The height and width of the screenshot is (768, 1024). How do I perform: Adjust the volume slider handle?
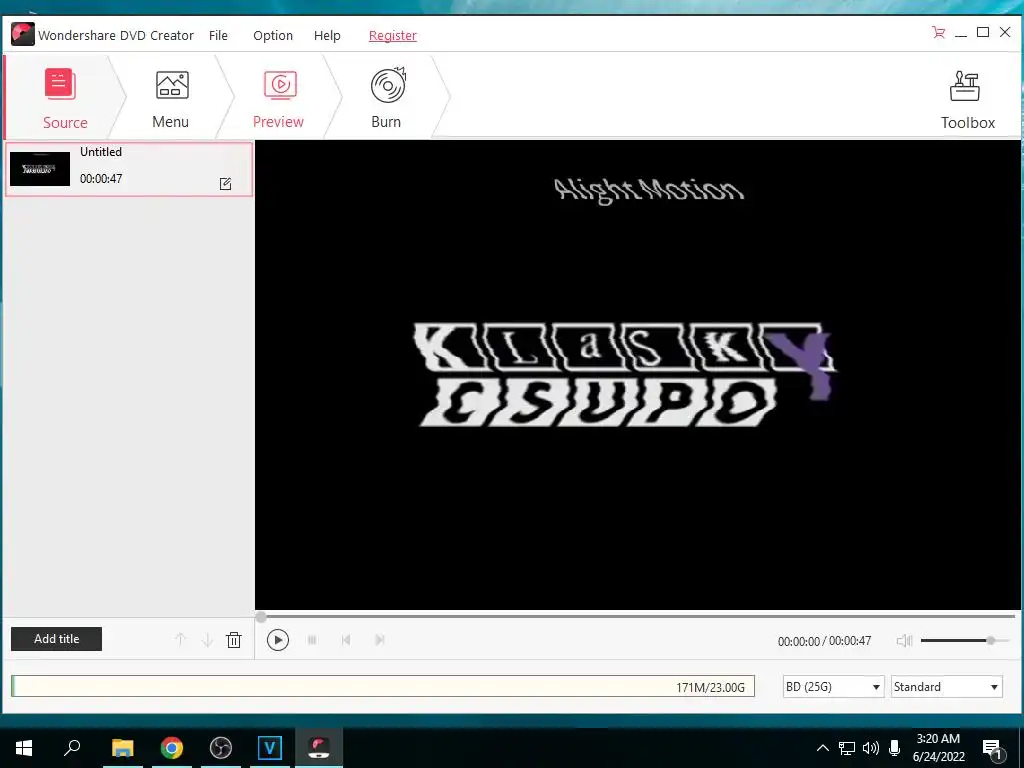[x=991, y=641]
